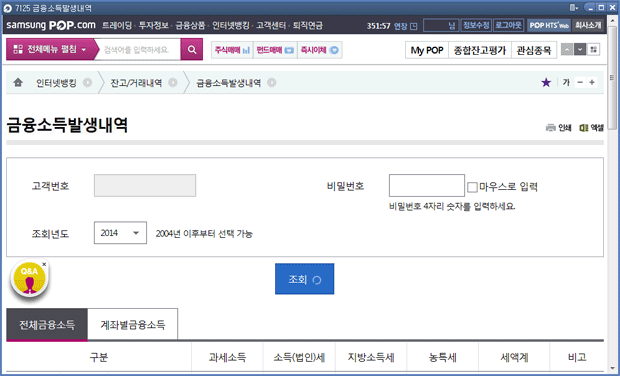This screenshot has width=620, height=376.
Task: Click the samsung POP.com logo
Action: (51, 25)
